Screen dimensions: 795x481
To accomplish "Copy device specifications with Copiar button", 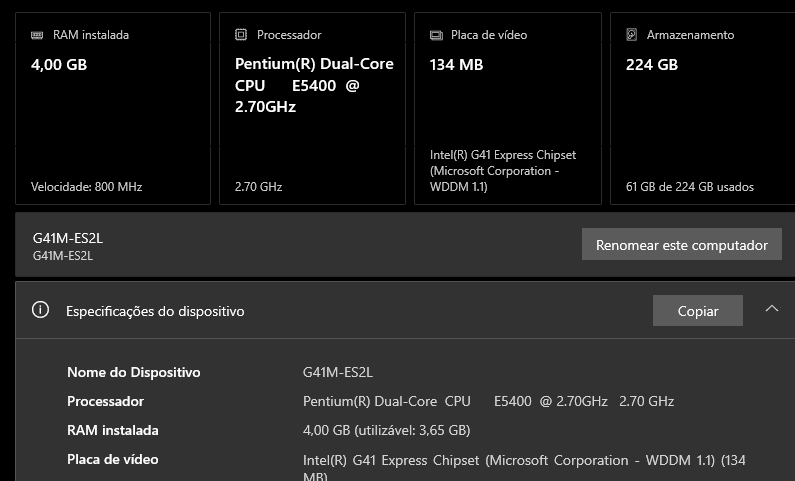I will tap(698, 311).
